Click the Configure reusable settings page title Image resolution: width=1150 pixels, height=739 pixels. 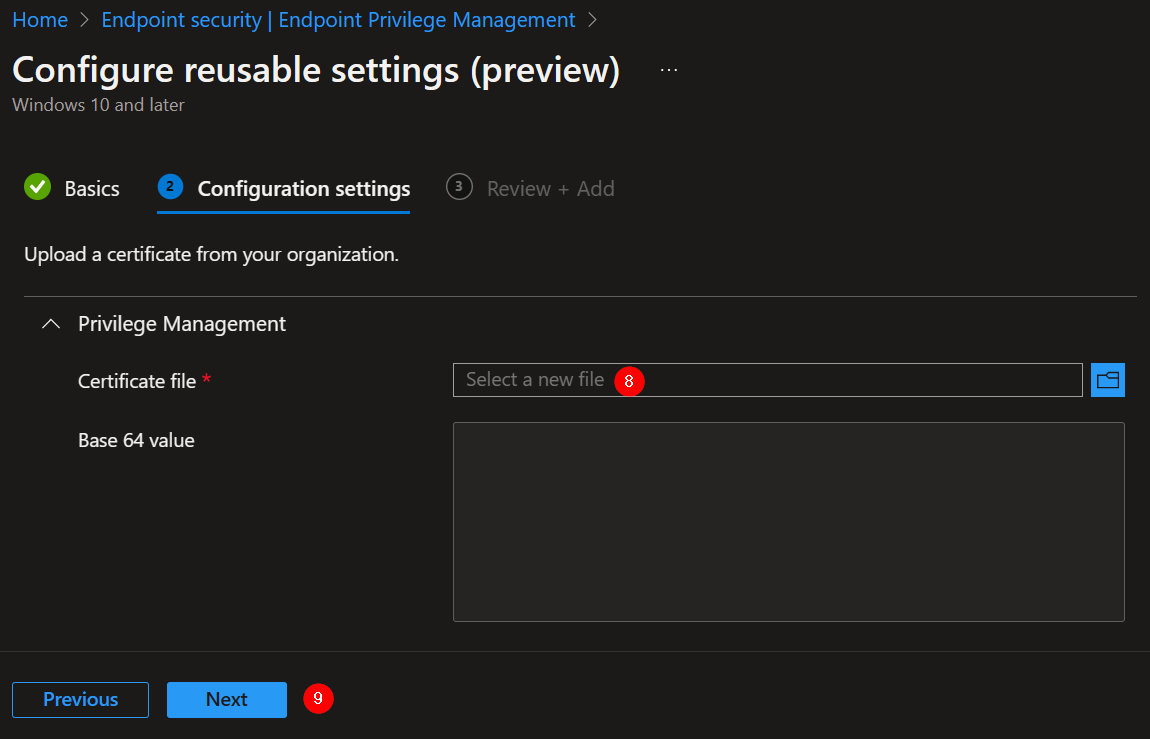tap(315, 70)
